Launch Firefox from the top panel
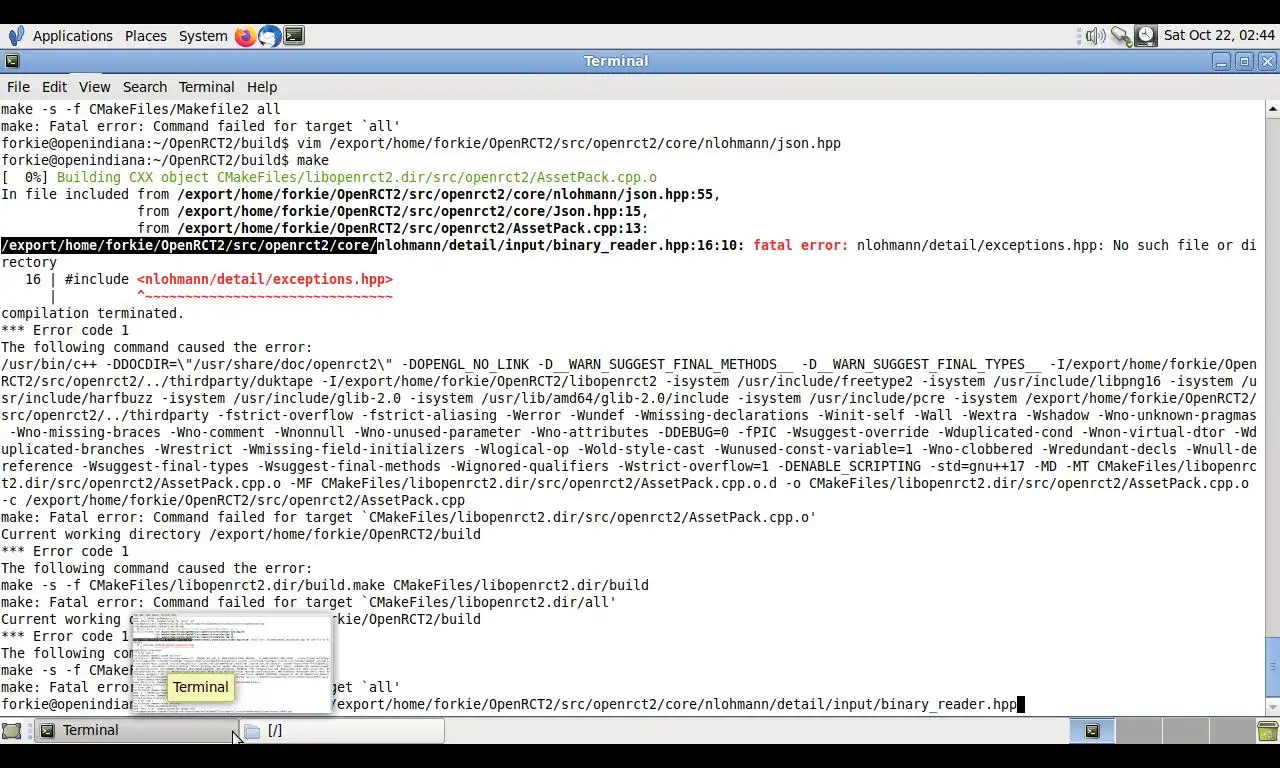The width and height of the screenshot is (1280, 768). click(x=245, y=36)
